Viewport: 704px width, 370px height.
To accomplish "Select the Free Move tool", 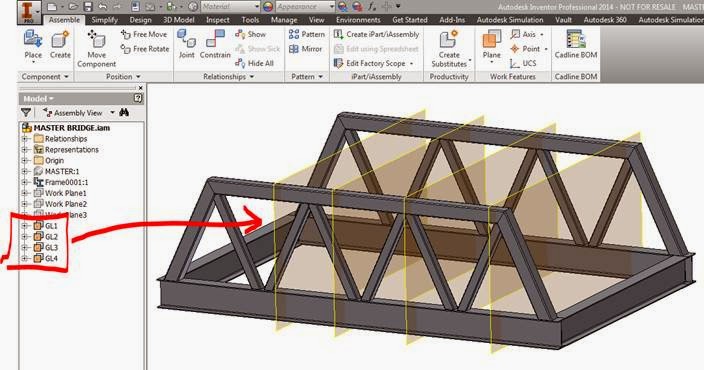I will tap(145, 34).
